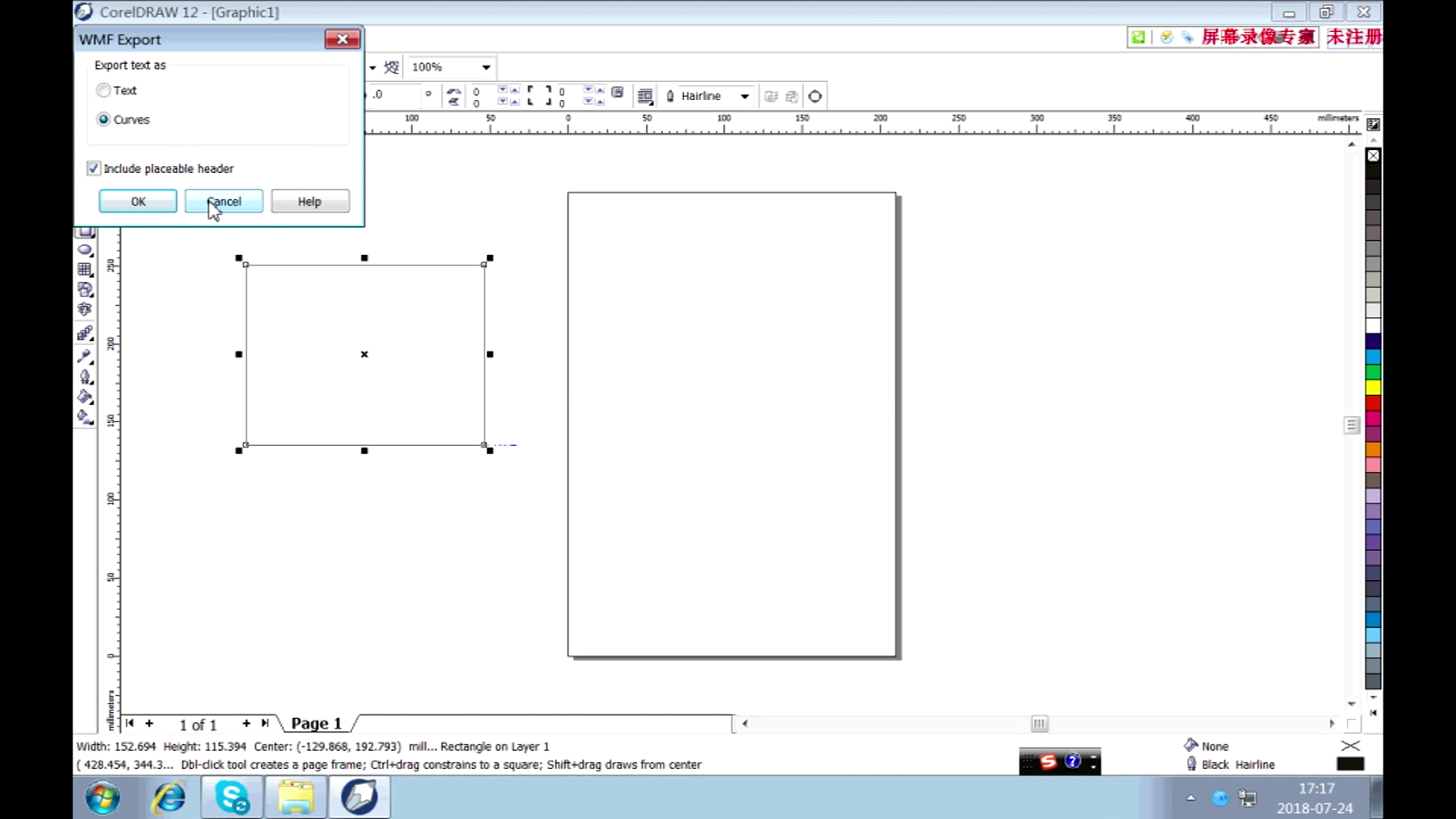Open the zoom level dropdown
The image size is (1456, 819).
click(485, 67)
